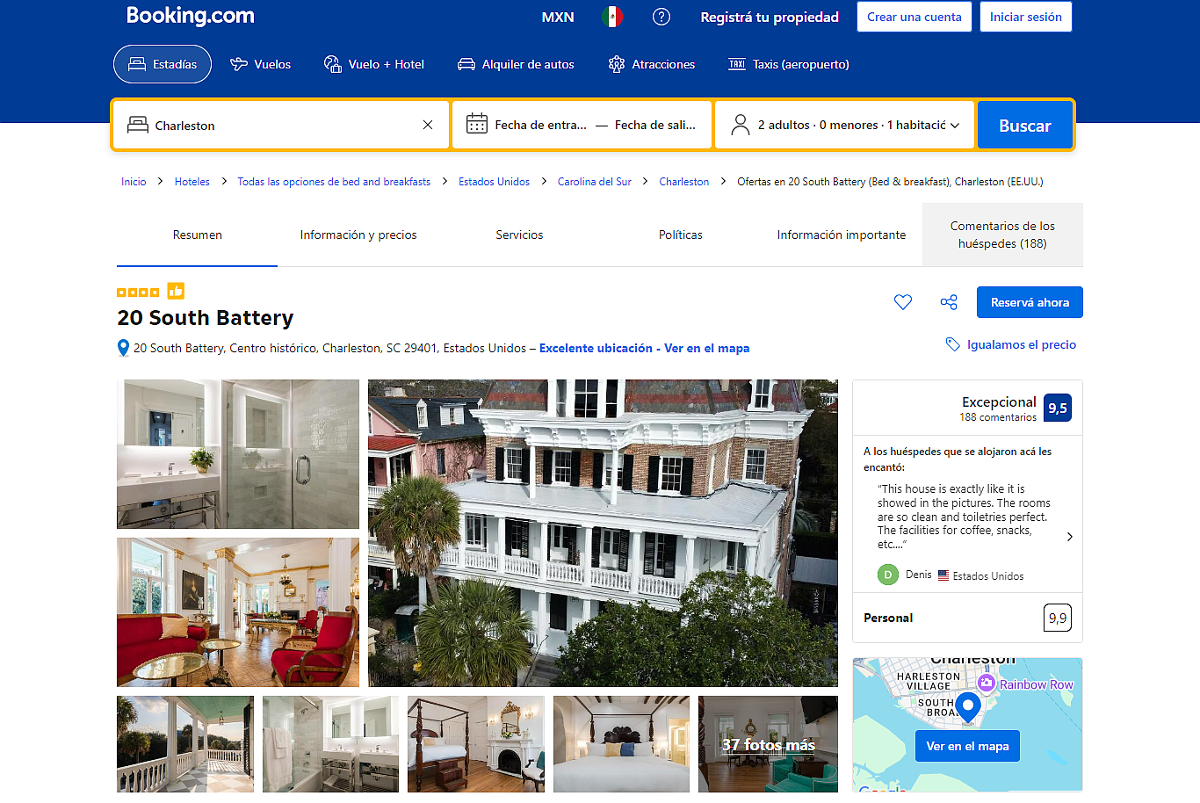1200x803 pixels.
Task: Click Igualamos el precio link
Action: [x=1011, y=344]
